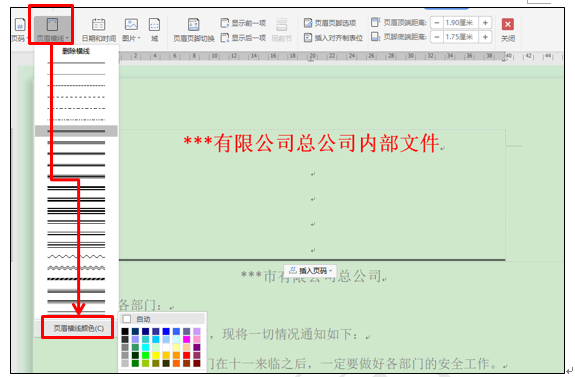575x377 pixels.
Task: Pick the pink color swatch
Action: (197, 340)
